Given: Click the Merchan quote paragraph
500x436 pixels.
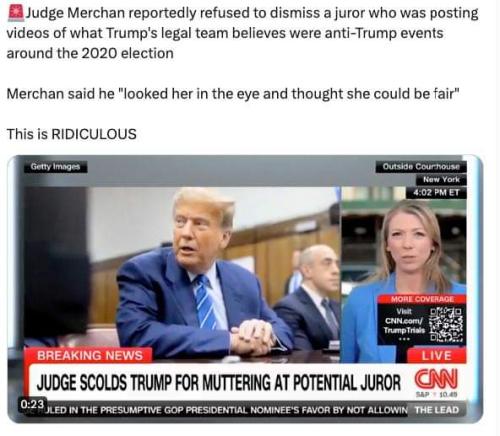Looking at the screenshot, I should pos(233,94).
